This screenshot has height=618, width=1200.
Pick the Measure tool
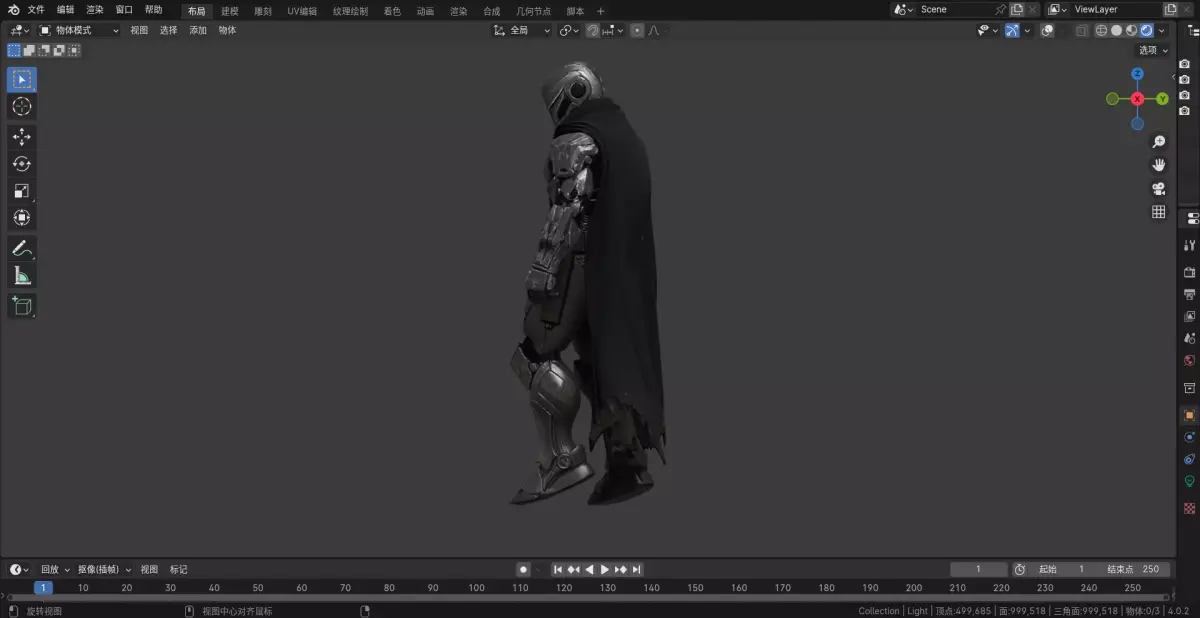22,275
